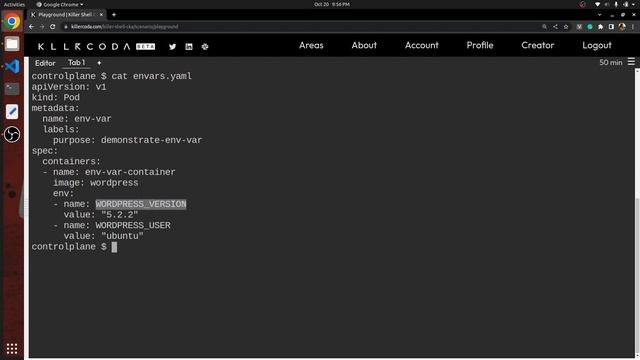Click the share icon in address bar
640x360 pixels.
pyautogui.click(x=555, y=27)
